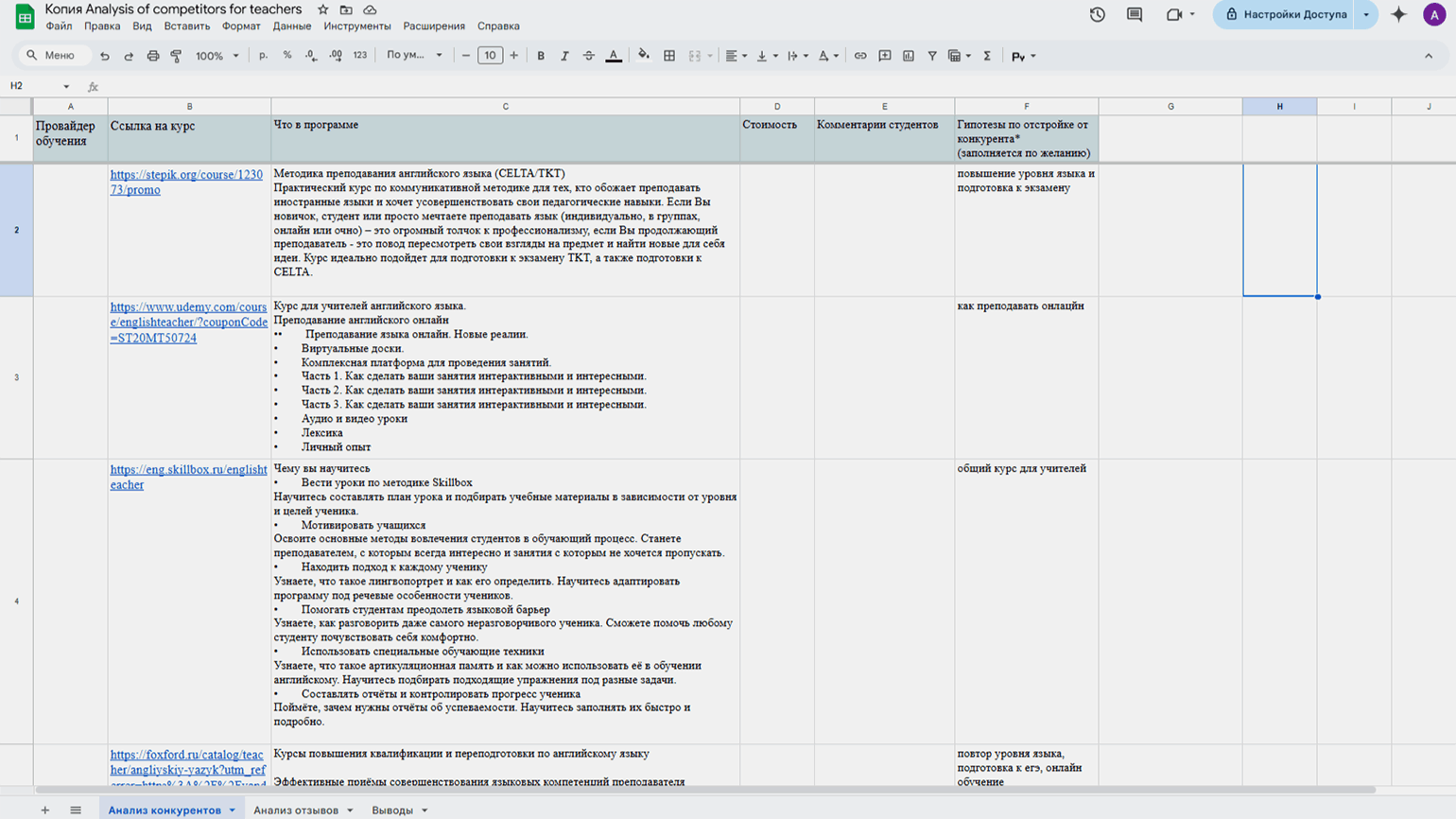This screenshot has width=1456, height=819.
Task: Open Правка menu
Action: (102, 26)
